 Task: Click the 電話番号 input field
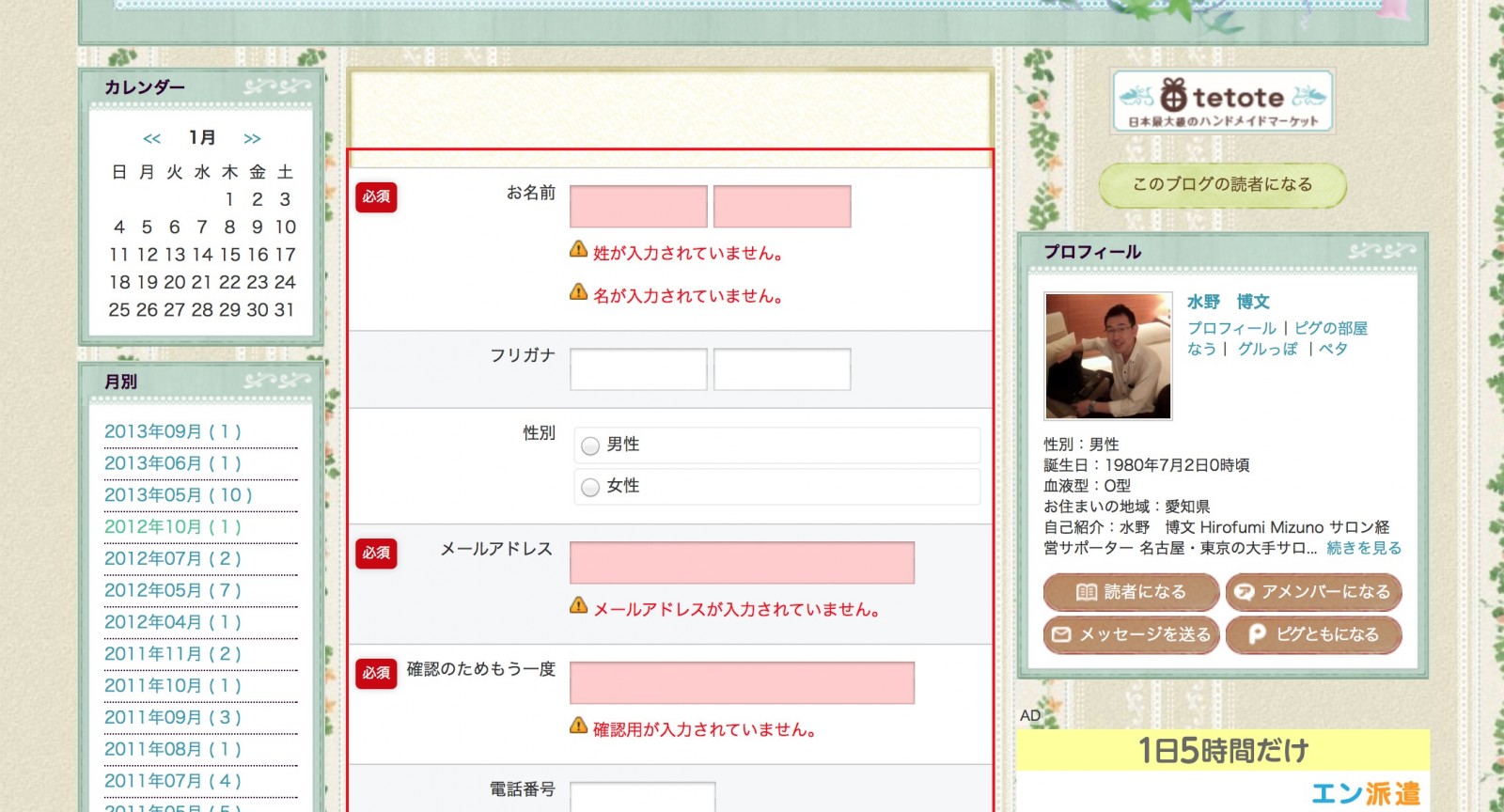642,797
